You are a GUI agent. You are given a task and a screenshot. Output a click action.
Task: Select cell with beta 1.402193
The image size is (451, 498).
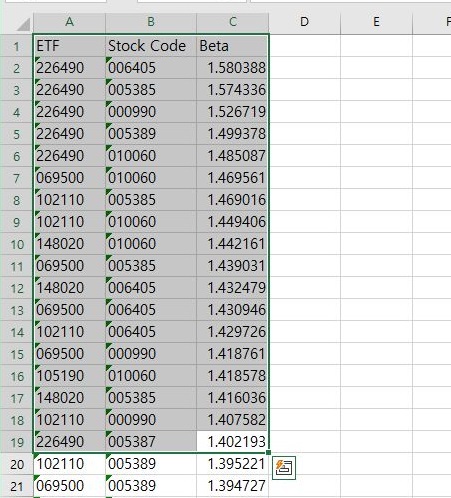[233, 442]
